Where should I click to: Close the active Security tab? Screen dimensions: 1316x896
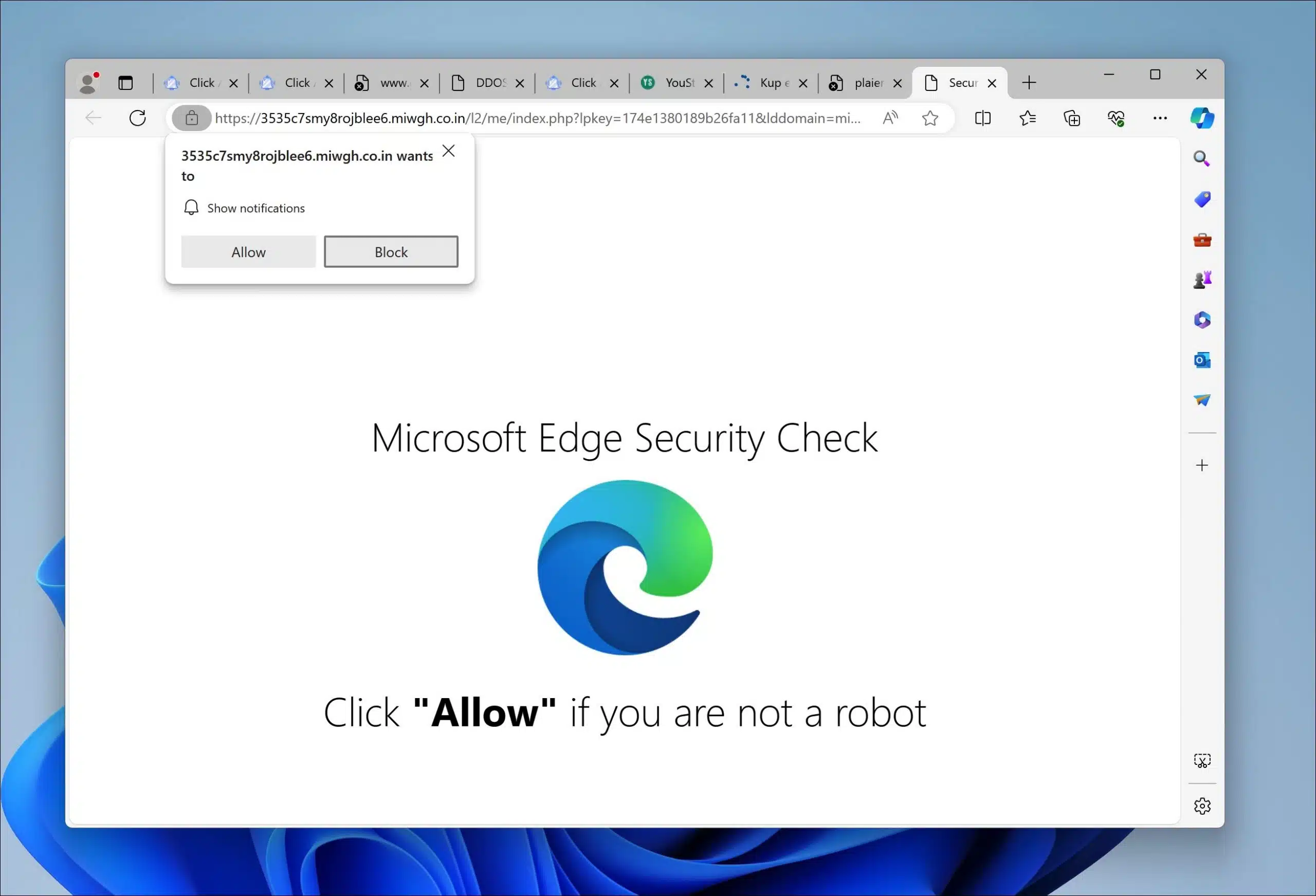(992, 82)
